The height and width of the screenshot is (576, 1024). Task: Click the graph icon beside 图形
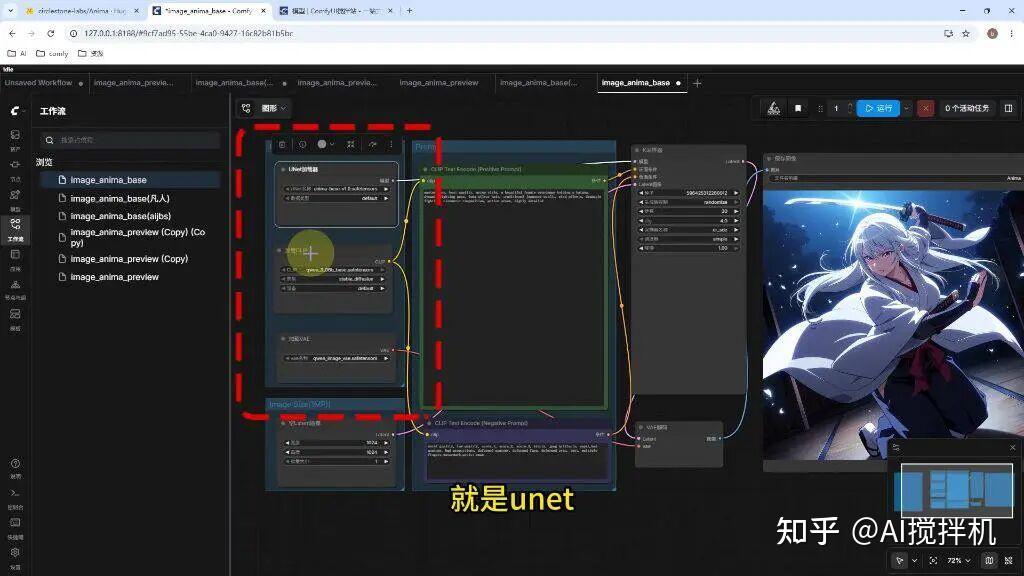(x=246, y=108)
